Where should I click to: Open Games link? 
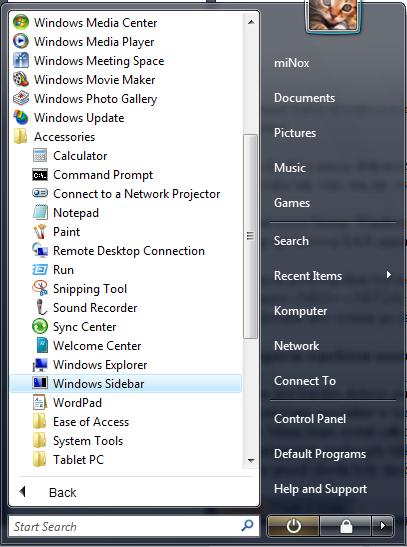(292, 202)
